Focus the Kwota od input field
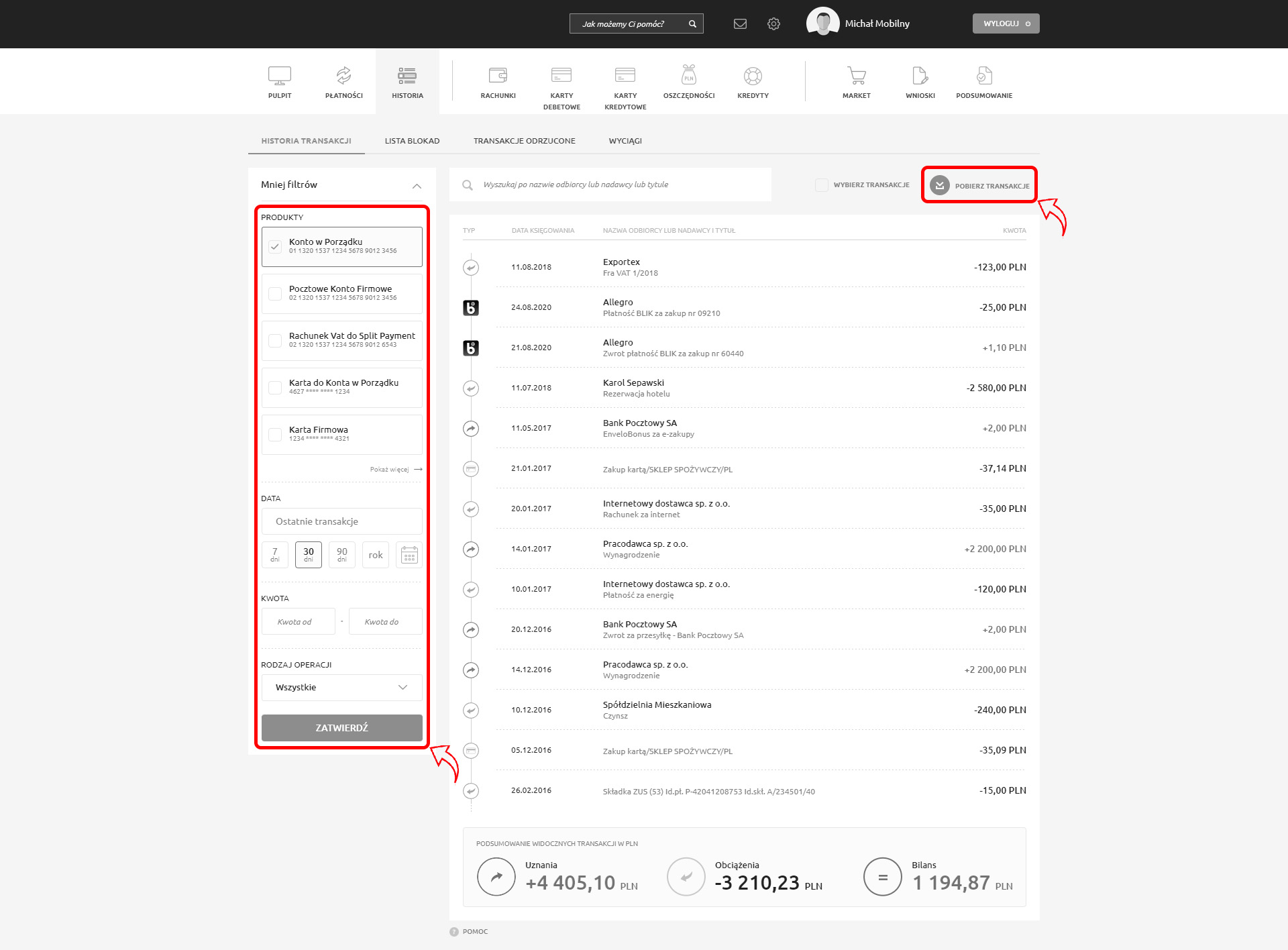This screenshot has width=1288, height=950. (299, 622)
